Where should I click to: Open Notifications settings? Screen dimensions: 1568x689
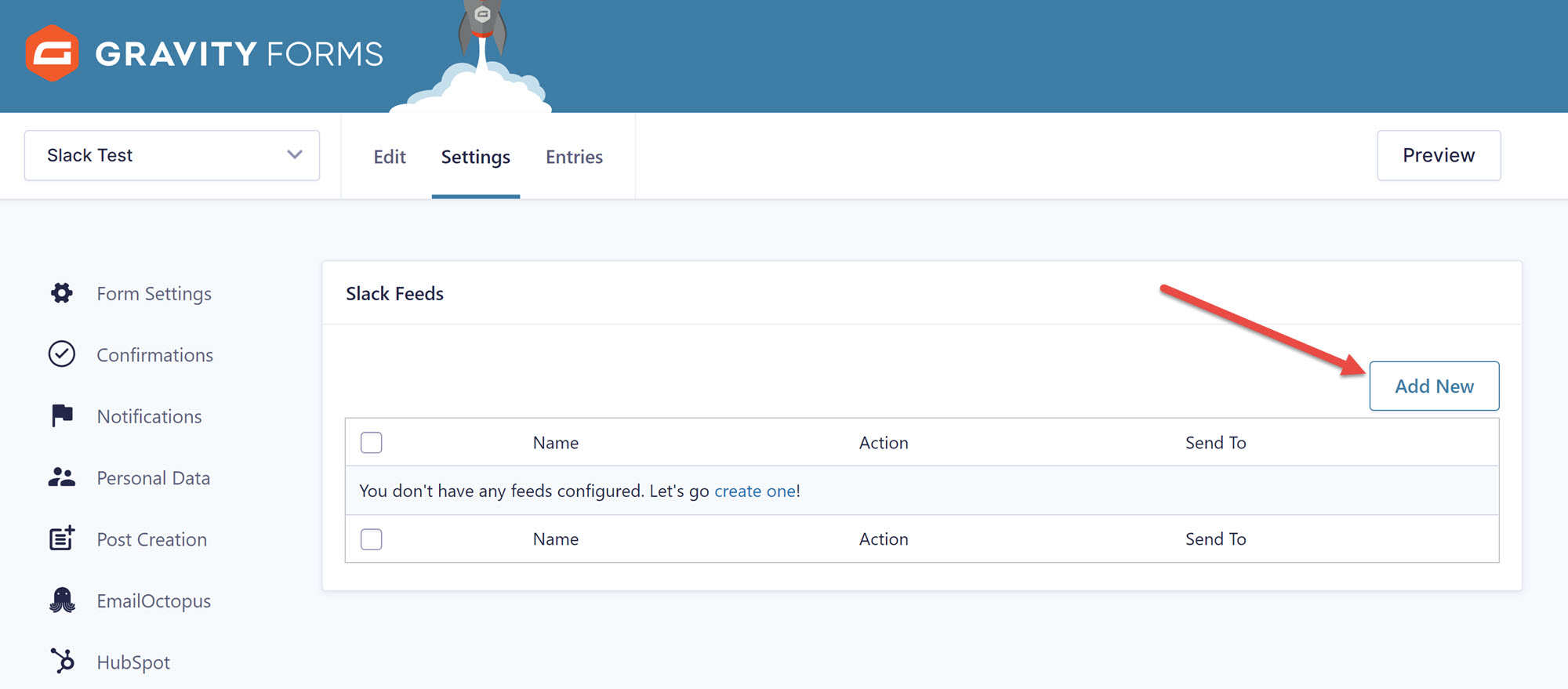click(x=149, y=416)
